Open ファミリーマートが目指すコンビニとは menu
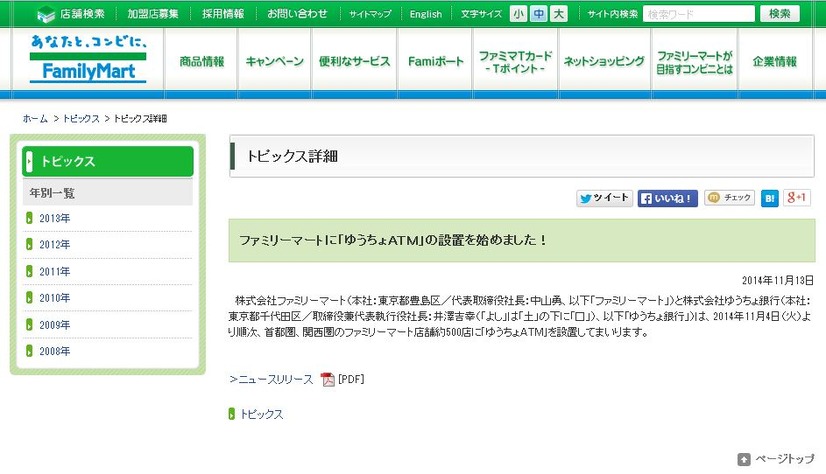This screenshot has width=826, height=474. (x=694, y=62)
